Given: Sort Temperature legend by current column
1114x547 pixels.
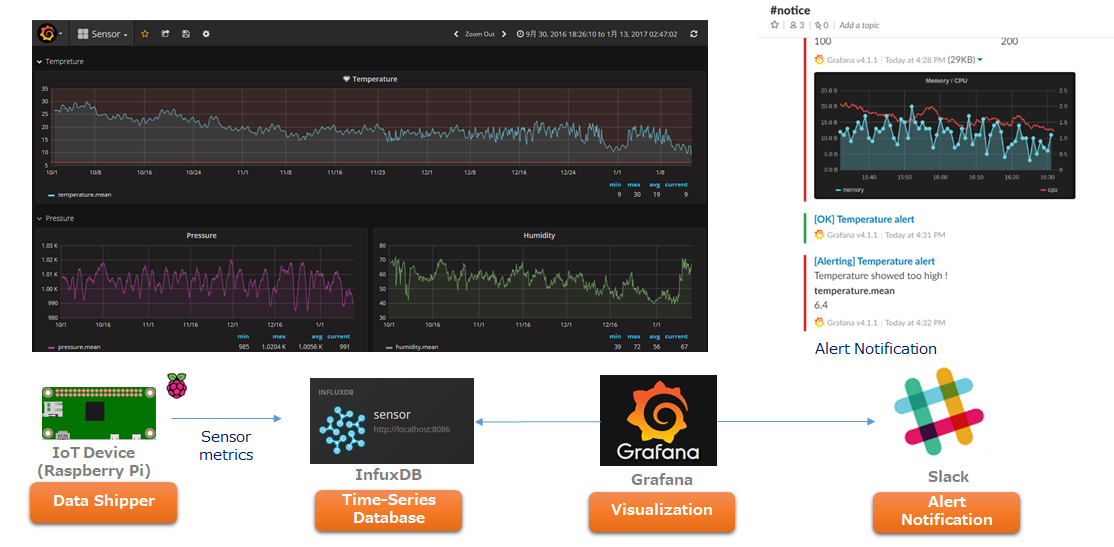Looking at the screenshot, I should click(x=676, y=185).
